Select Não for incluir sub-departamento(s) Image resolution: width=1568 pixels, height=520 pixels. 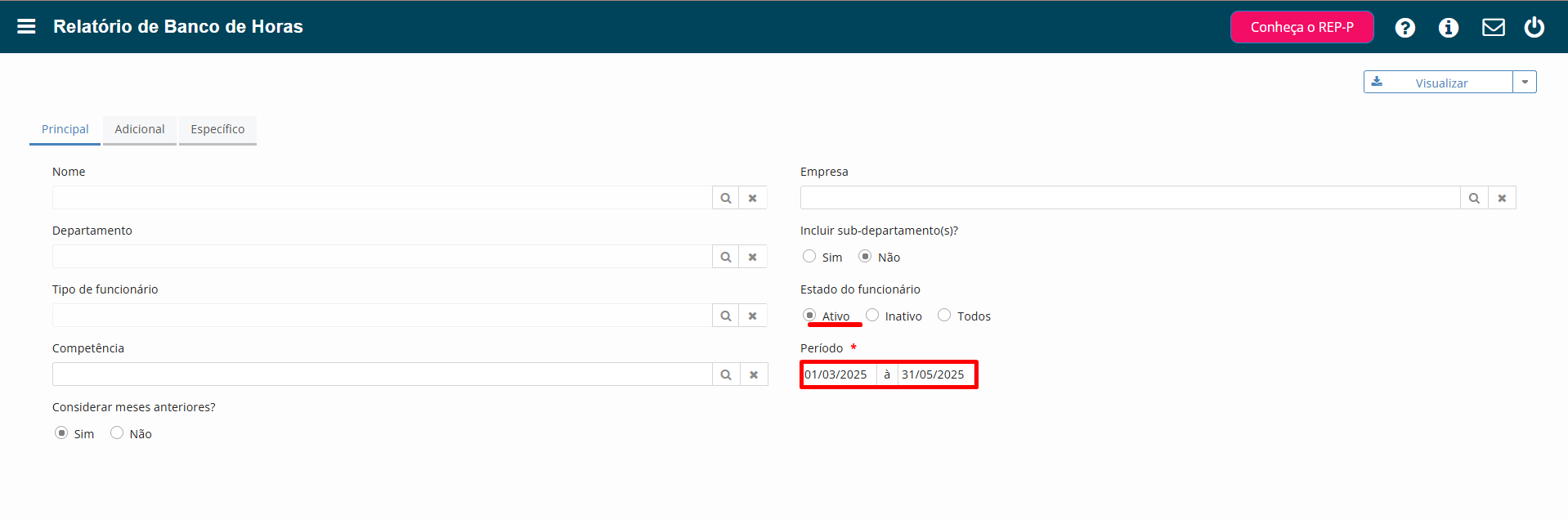(x=865, y=256)
